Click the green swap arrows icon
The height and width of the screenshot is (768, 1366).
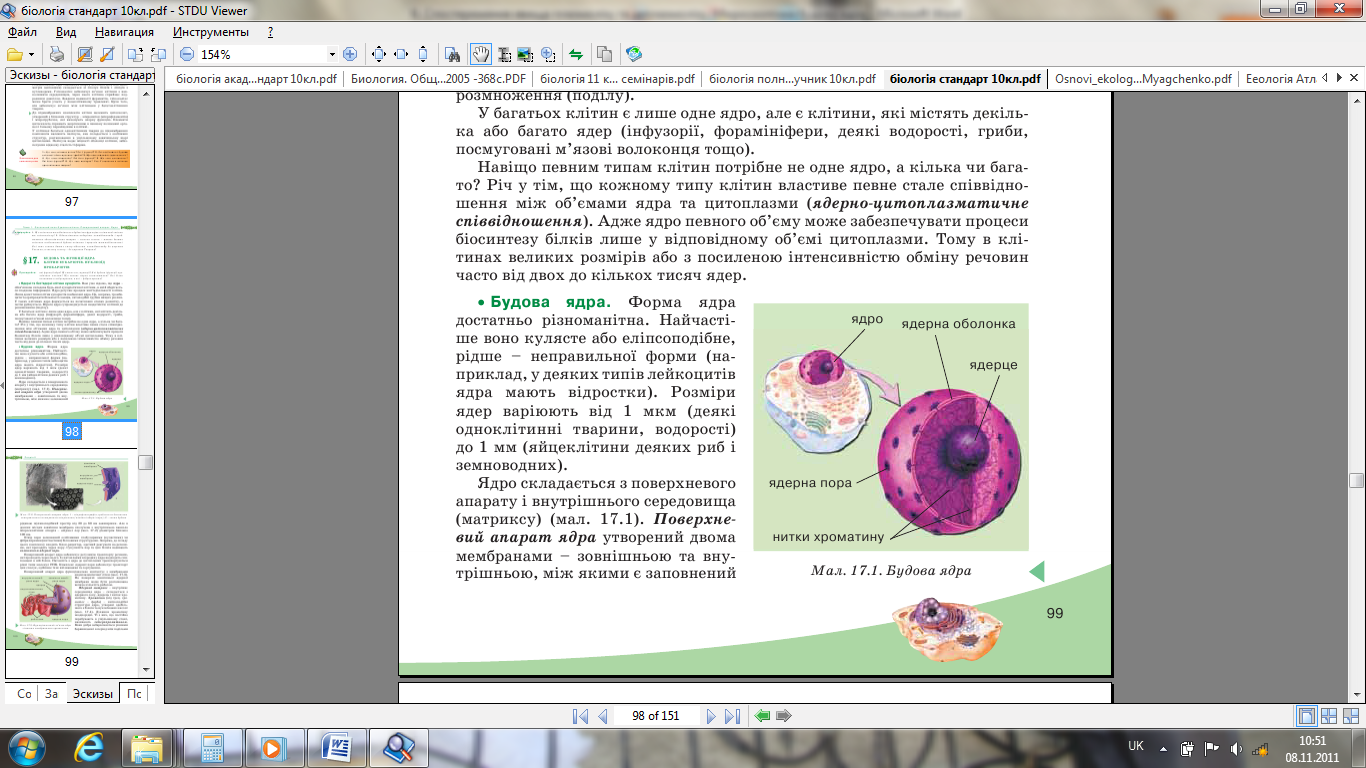[x=576, y=54]
